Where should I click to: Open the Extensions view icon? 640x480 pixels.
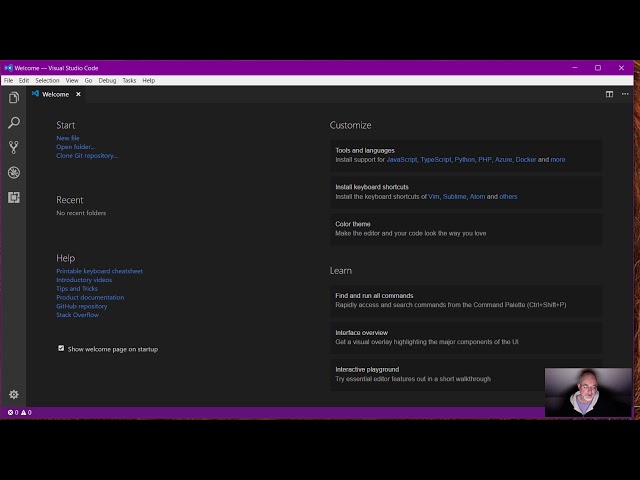coord(14,198)
